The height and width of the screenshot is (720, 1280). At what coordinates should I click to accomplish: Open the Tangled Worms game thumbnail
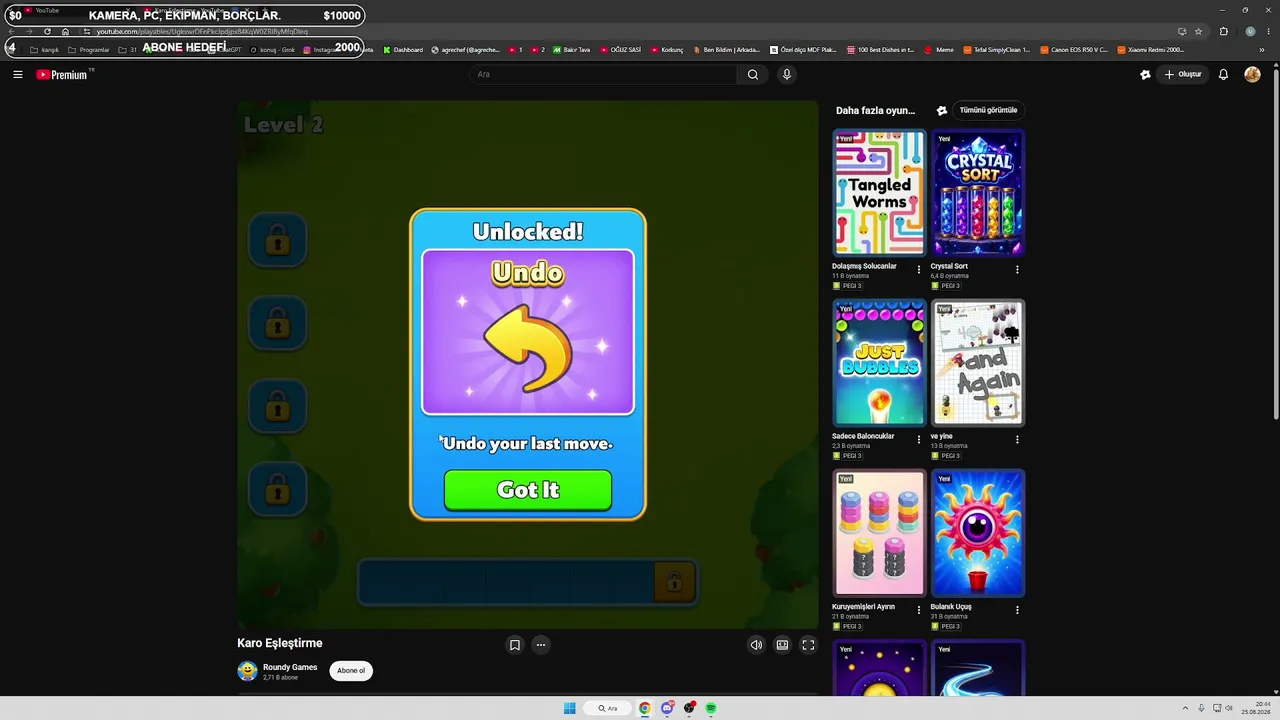point(879,192)
